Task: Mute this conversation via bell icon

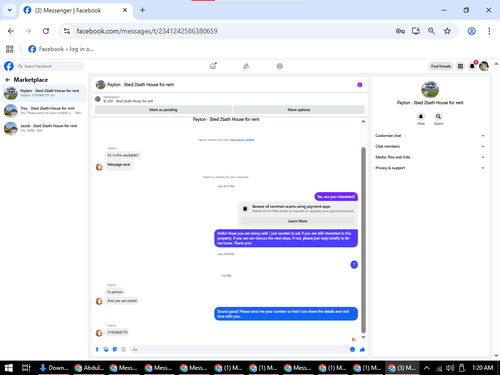Action: (x=421, y=116)
